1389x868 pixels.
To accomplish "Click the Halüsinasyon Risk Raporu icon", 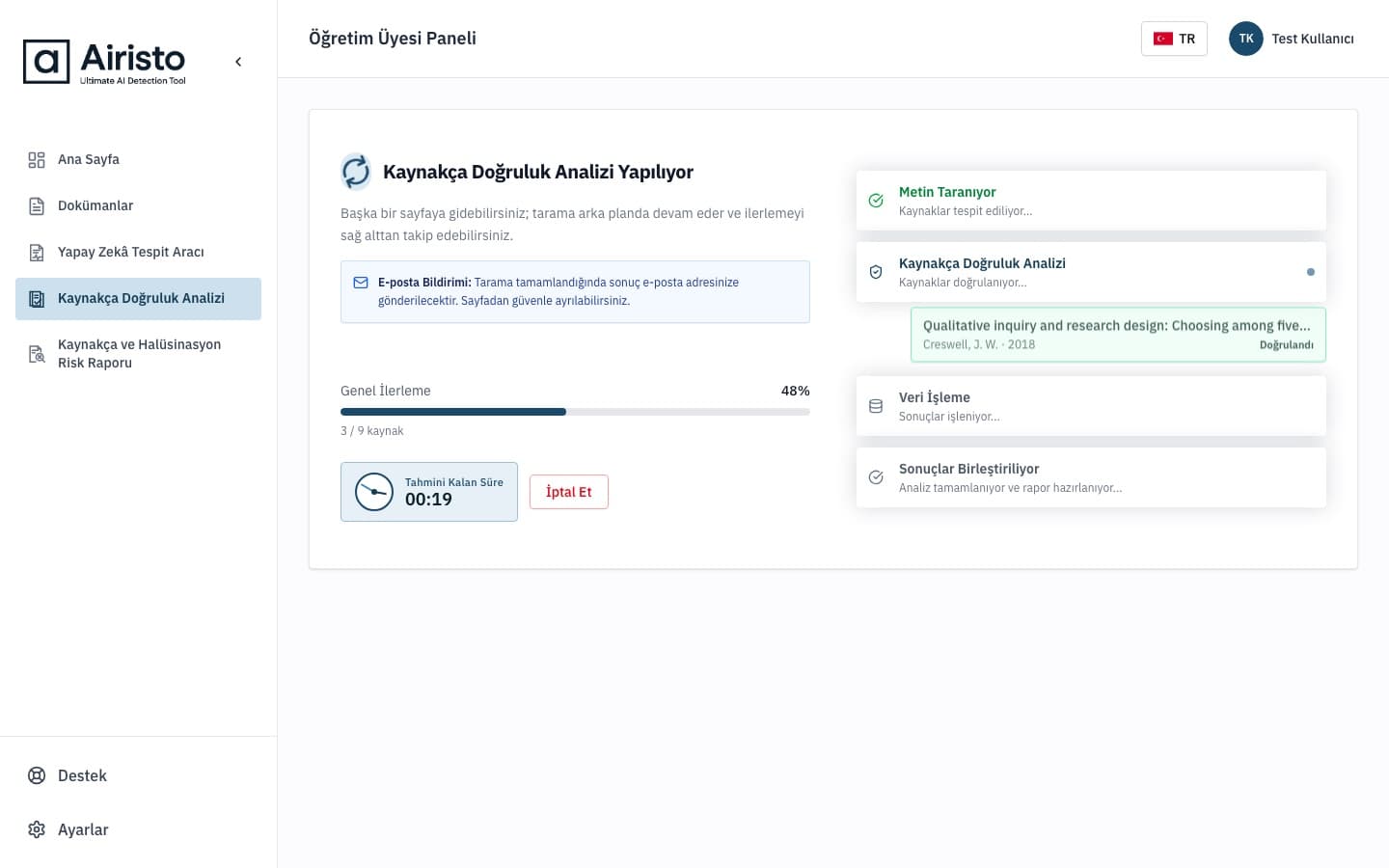I will point(37,354).
